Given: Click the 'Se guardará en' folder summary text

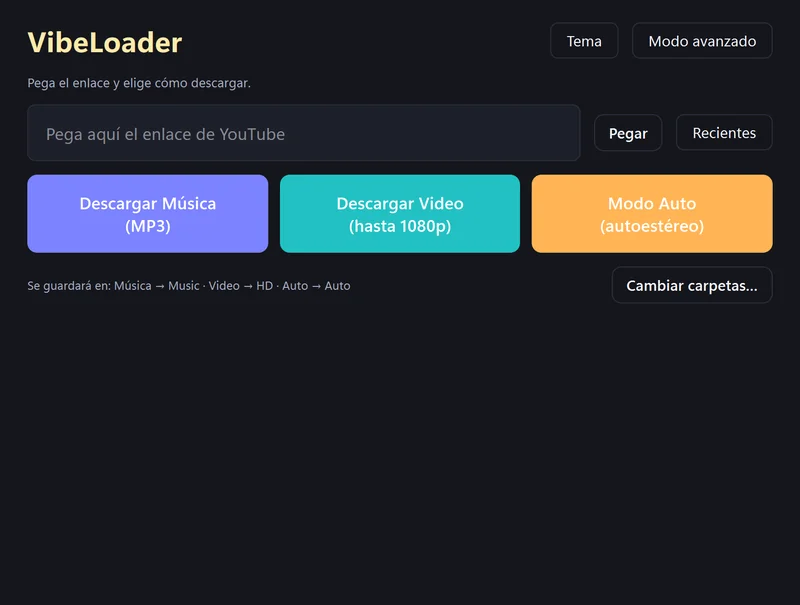Looking at the screenshot, I should click(189, 286).
